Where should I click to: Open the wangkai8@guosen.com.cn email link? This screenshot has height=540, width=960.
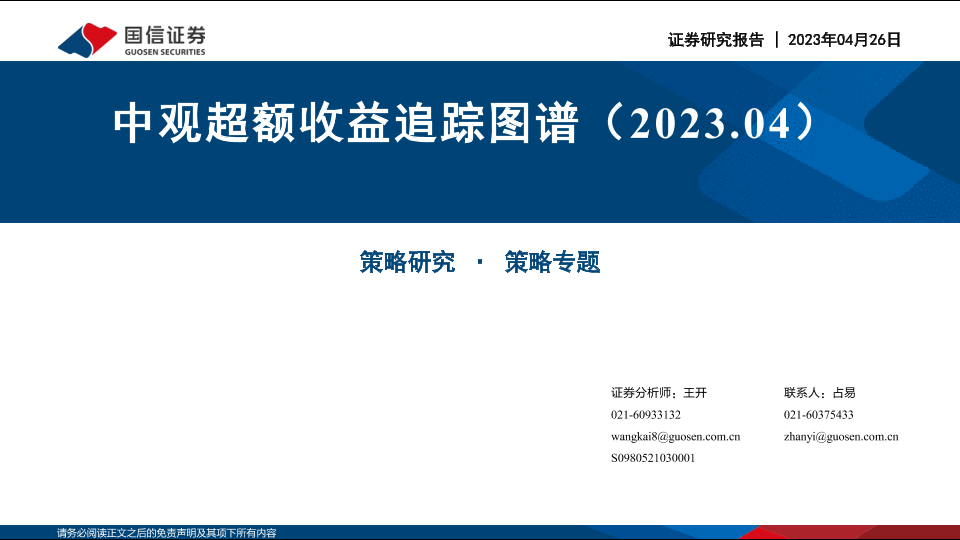tap(675, 436)
